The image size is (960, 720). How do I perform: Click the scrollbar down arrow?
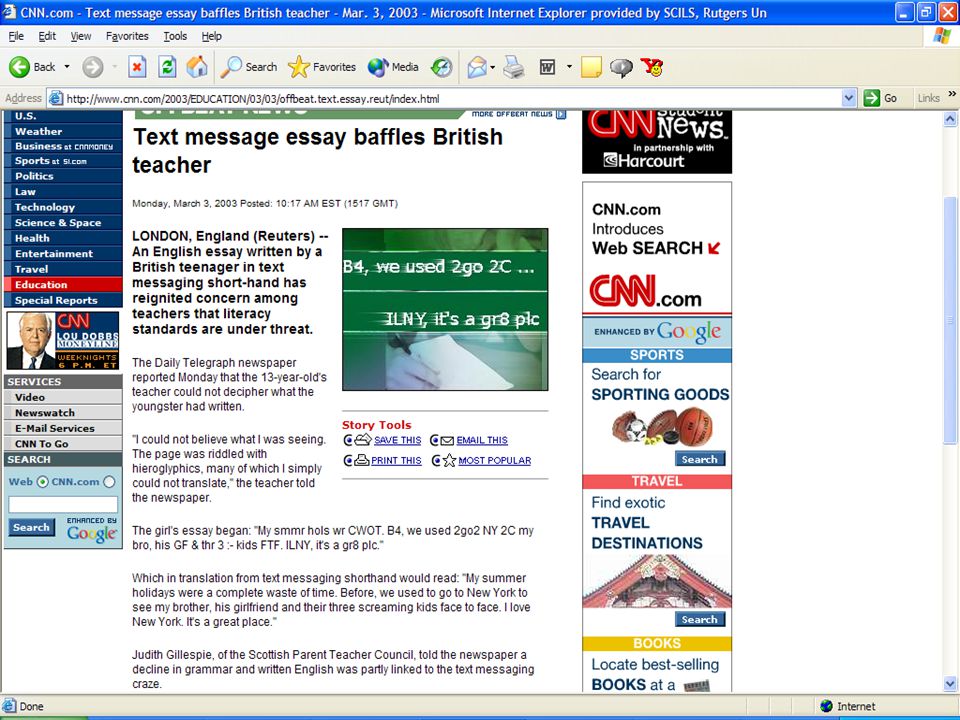click(x=950, y=683)
